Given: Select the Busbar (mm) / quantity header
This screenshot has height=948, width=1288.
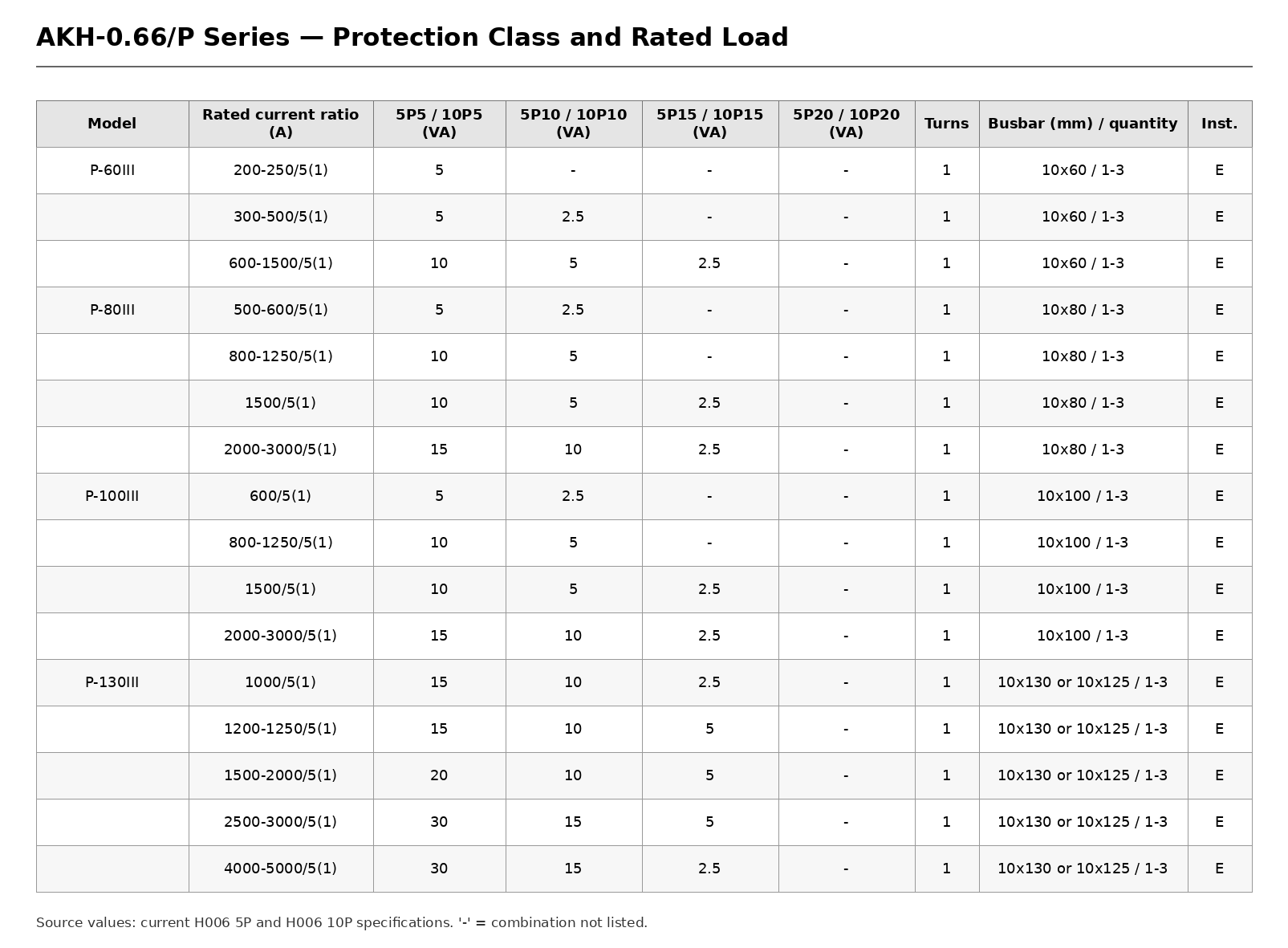Looking at the screenshot, I should coord(1083,124).
